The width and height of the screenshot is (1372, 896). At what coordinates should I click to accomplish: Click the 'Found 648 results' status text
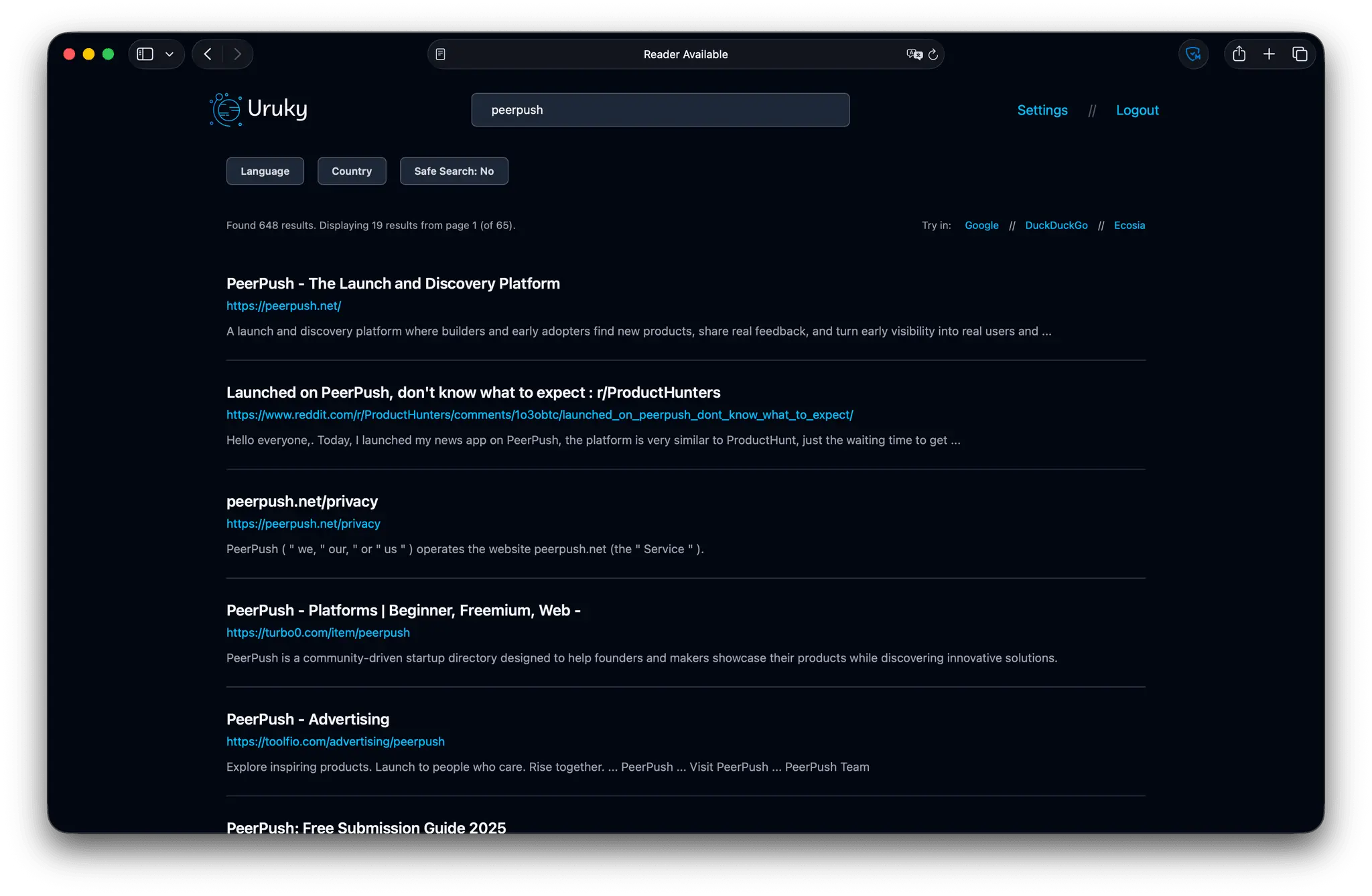[x=370, y=225]
